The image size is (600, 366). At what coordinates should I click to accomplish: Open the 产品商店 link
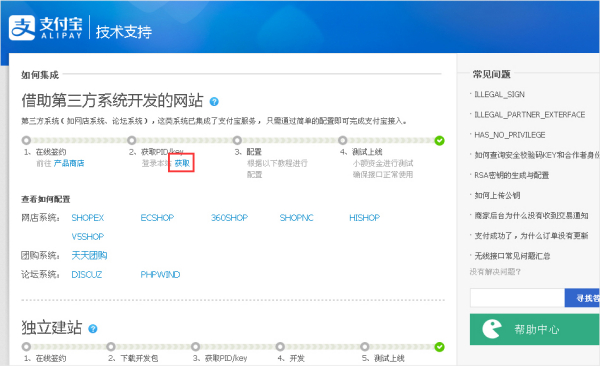[68, 163]
